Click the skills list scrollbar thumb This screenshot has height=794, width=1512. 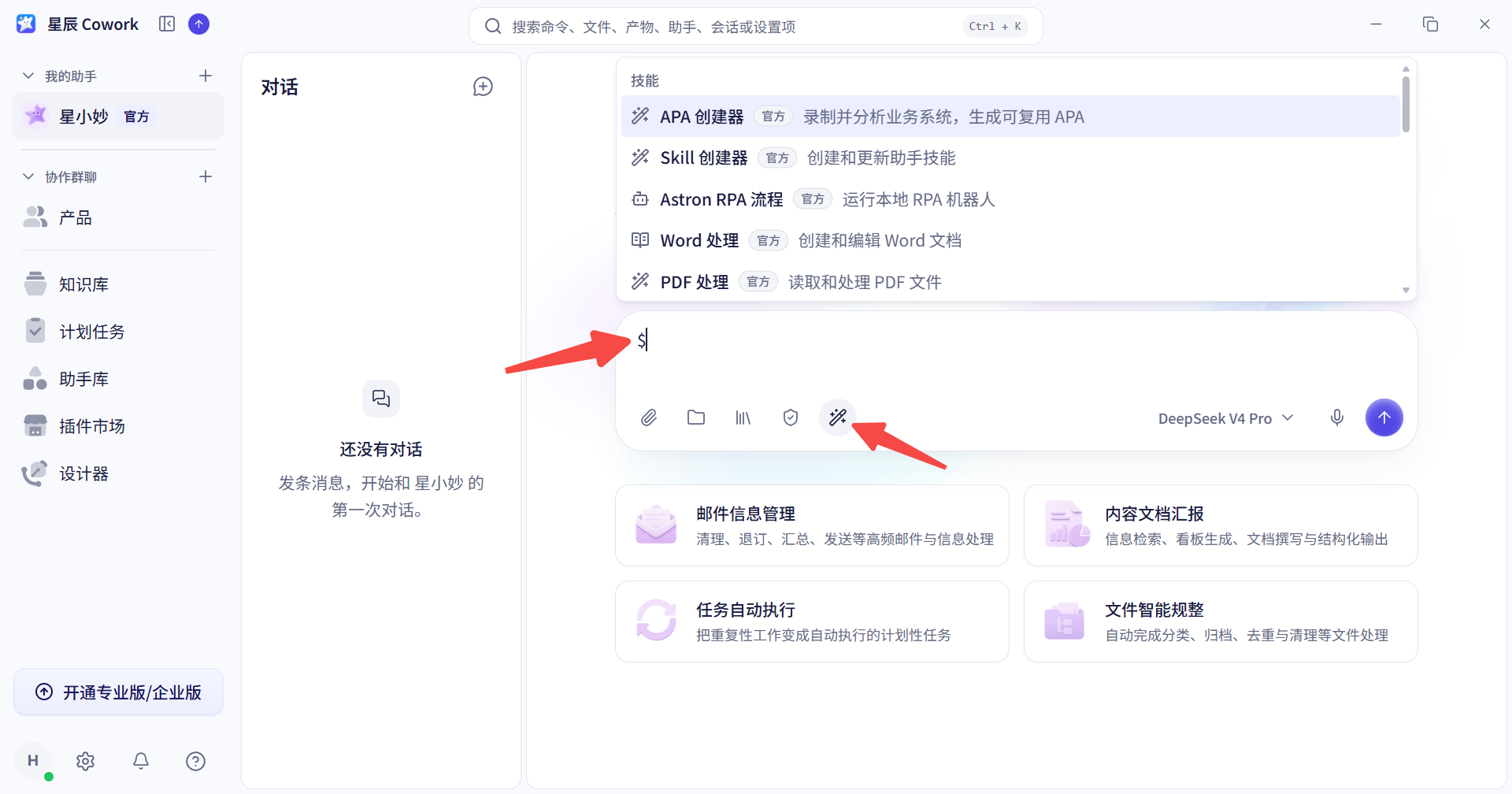1406,104
